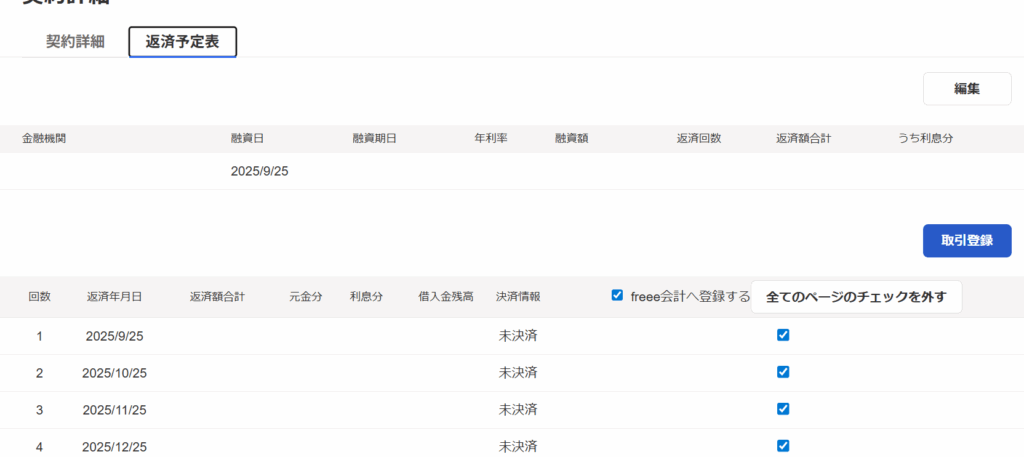Click 未決済 status in the 2025/12/25 row
This screenshot has width=1024, height=457.
pyautogui.click(x=518, y=447)
